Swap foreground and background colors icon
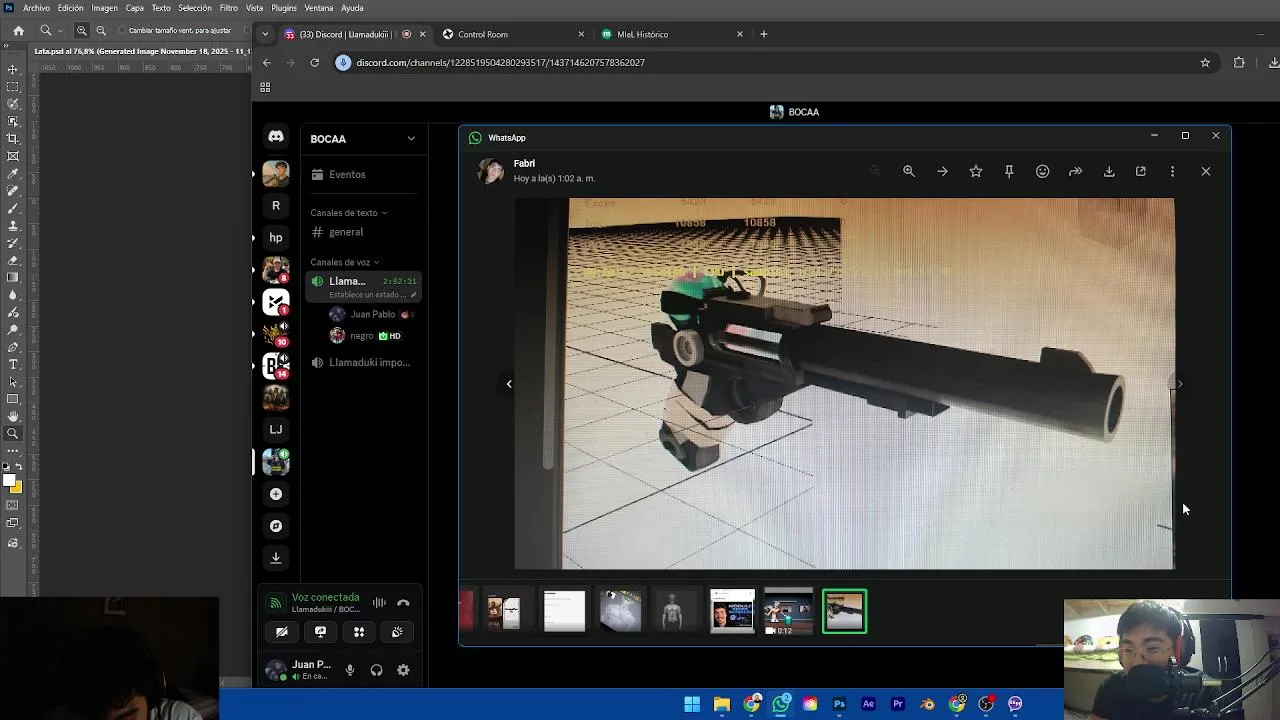Viewport: 1280px width, 720px height. coord(20,467)
